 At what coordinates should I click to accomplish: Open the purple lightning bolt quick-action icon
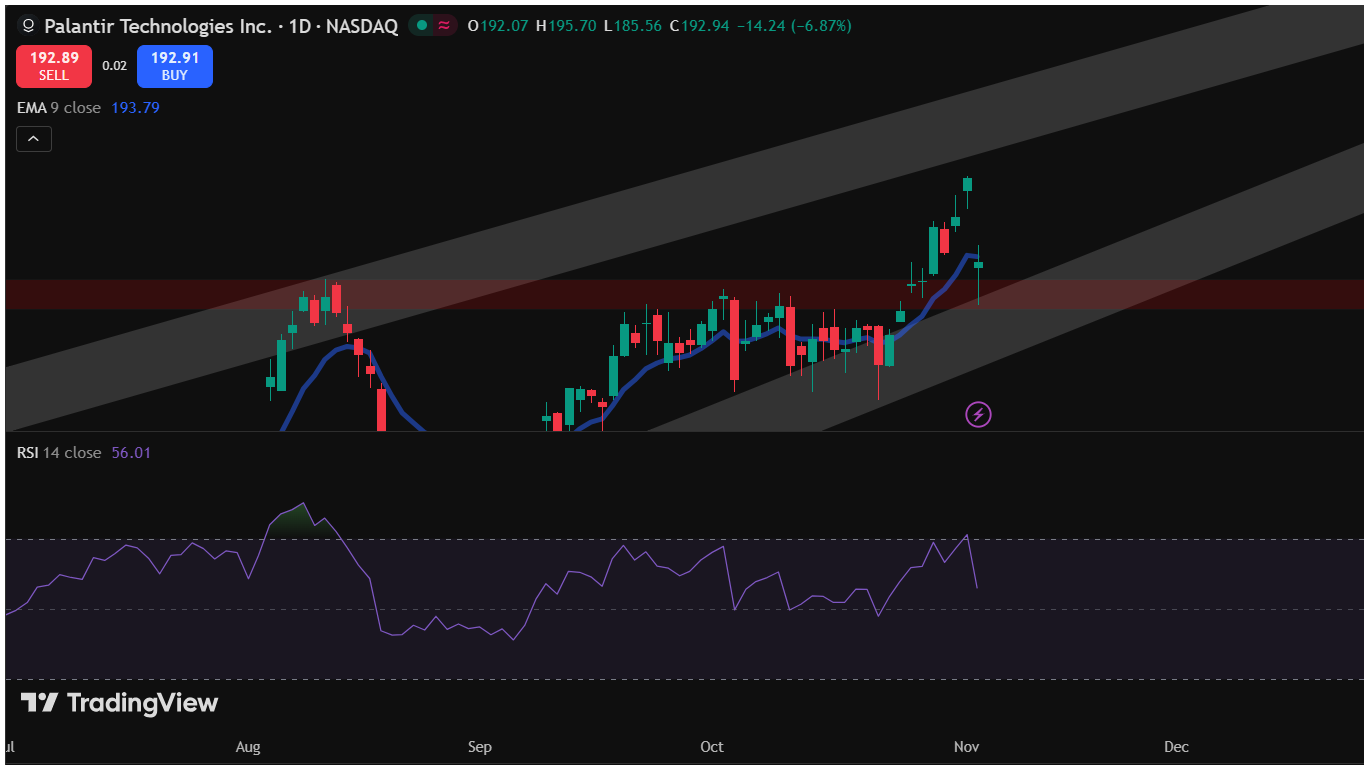(x=978, y=414)
